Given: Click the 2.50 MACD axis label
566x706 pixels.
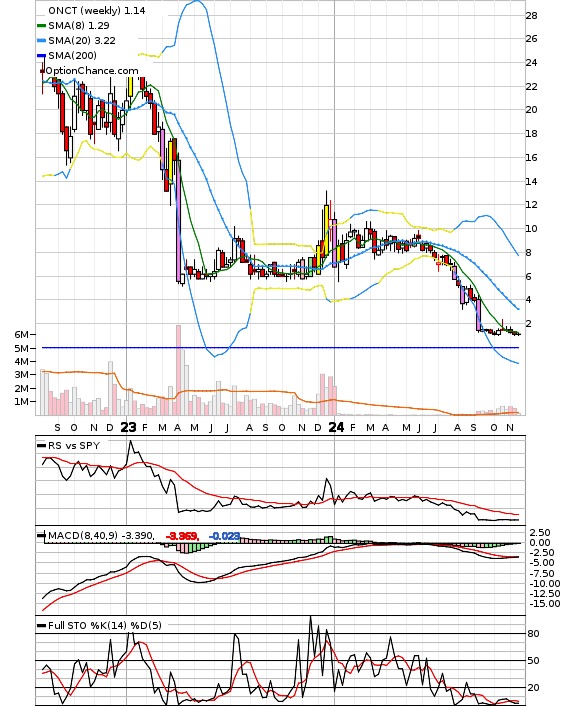Looking at the screenshot, I should point(540,532).
